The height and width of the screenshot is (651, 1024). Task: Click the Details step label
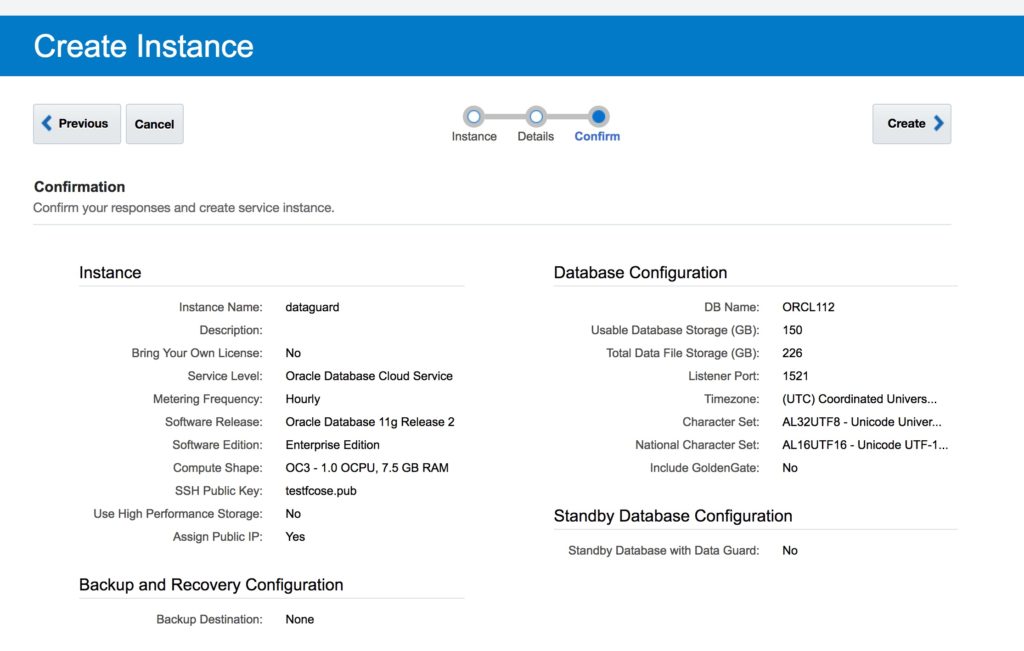[535, 137]
